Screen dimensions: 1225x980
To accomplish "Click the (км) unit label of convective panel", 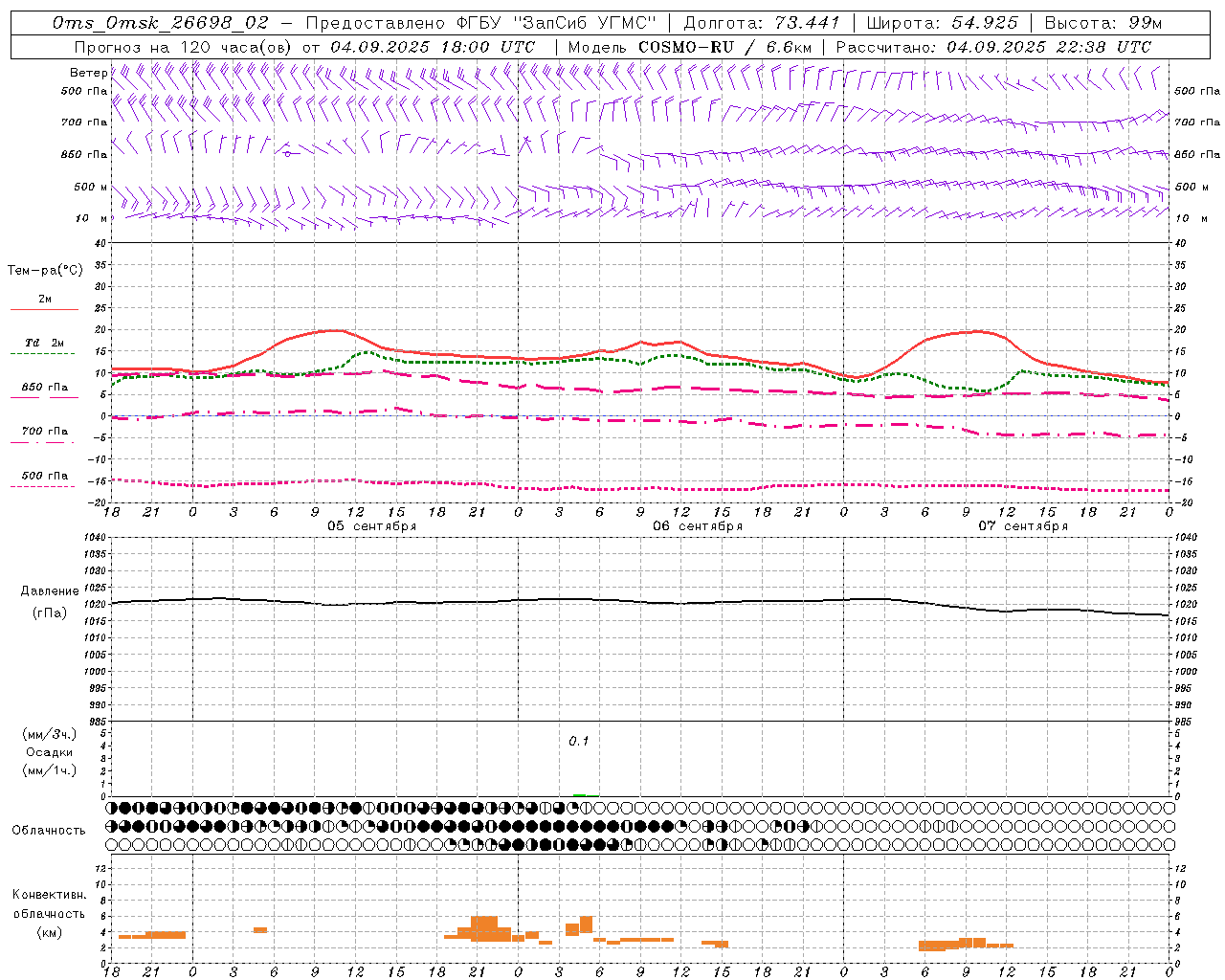I will click(49, 932).
